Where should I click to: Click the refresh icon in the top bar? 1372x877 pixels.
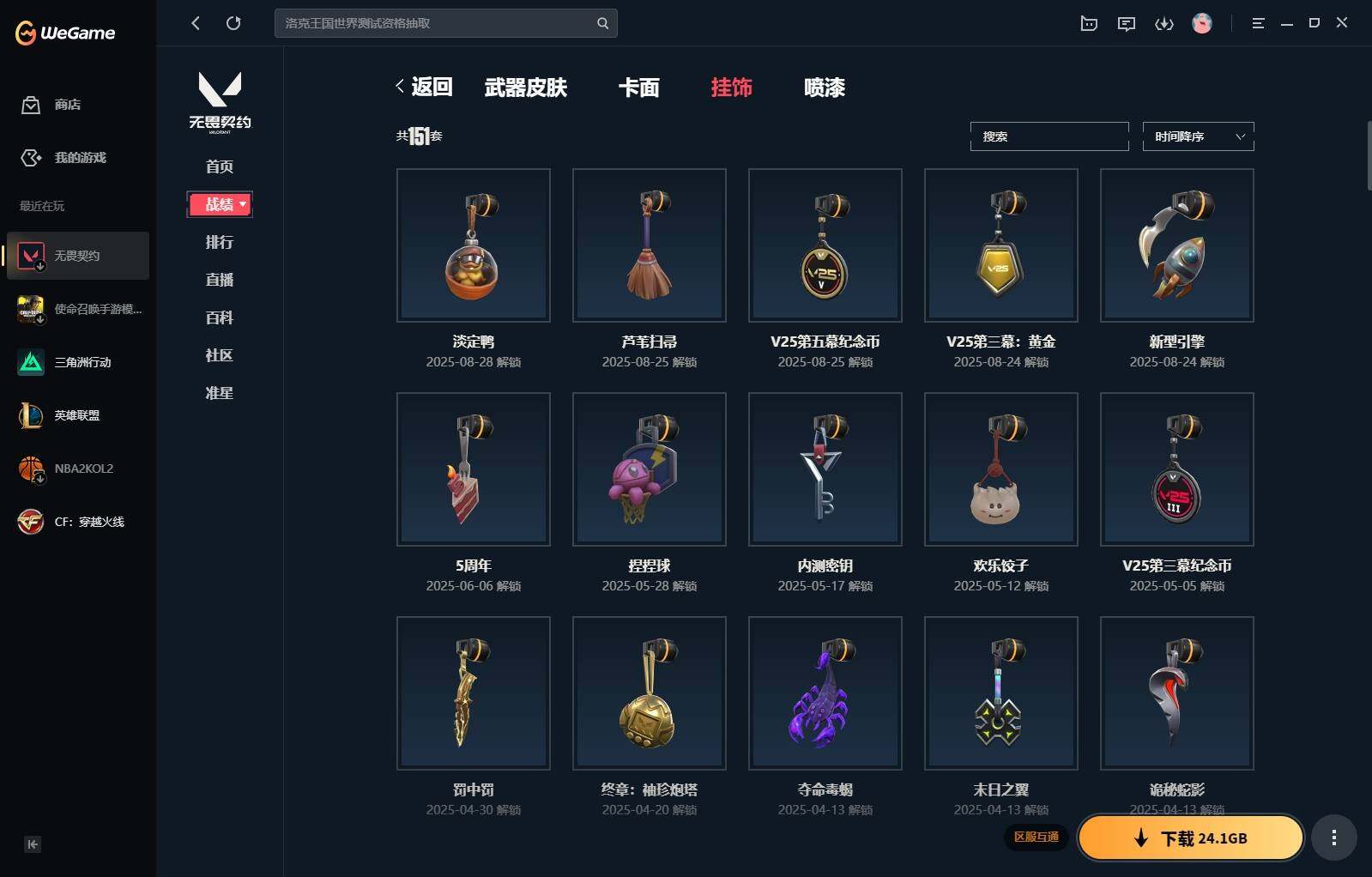[233, 23]
